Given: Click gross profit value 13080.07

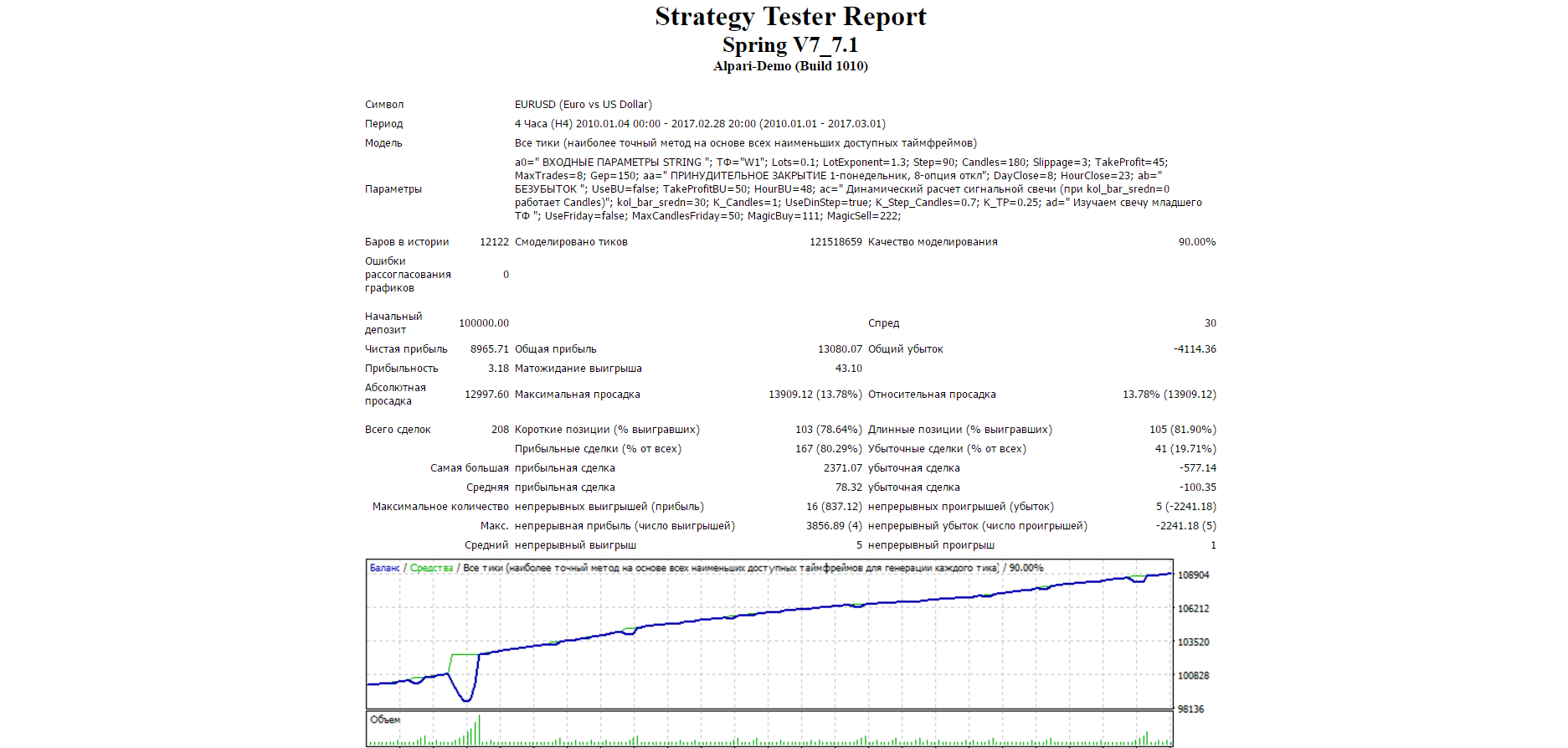Looking at the screenshot, I should coord(840,349).
